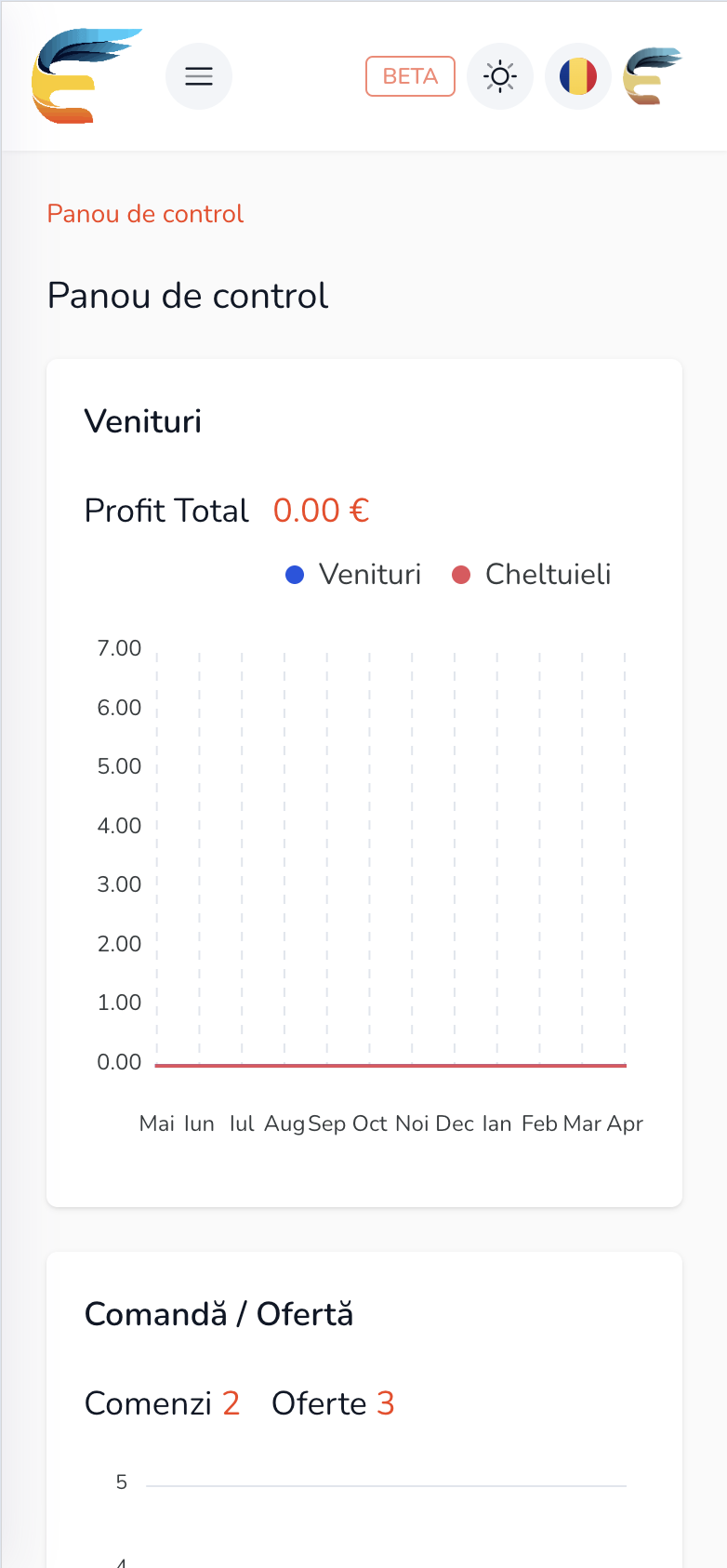Open the Romanian flag language selector
The width and height of the screenshot is (727, 1568).
577,76
